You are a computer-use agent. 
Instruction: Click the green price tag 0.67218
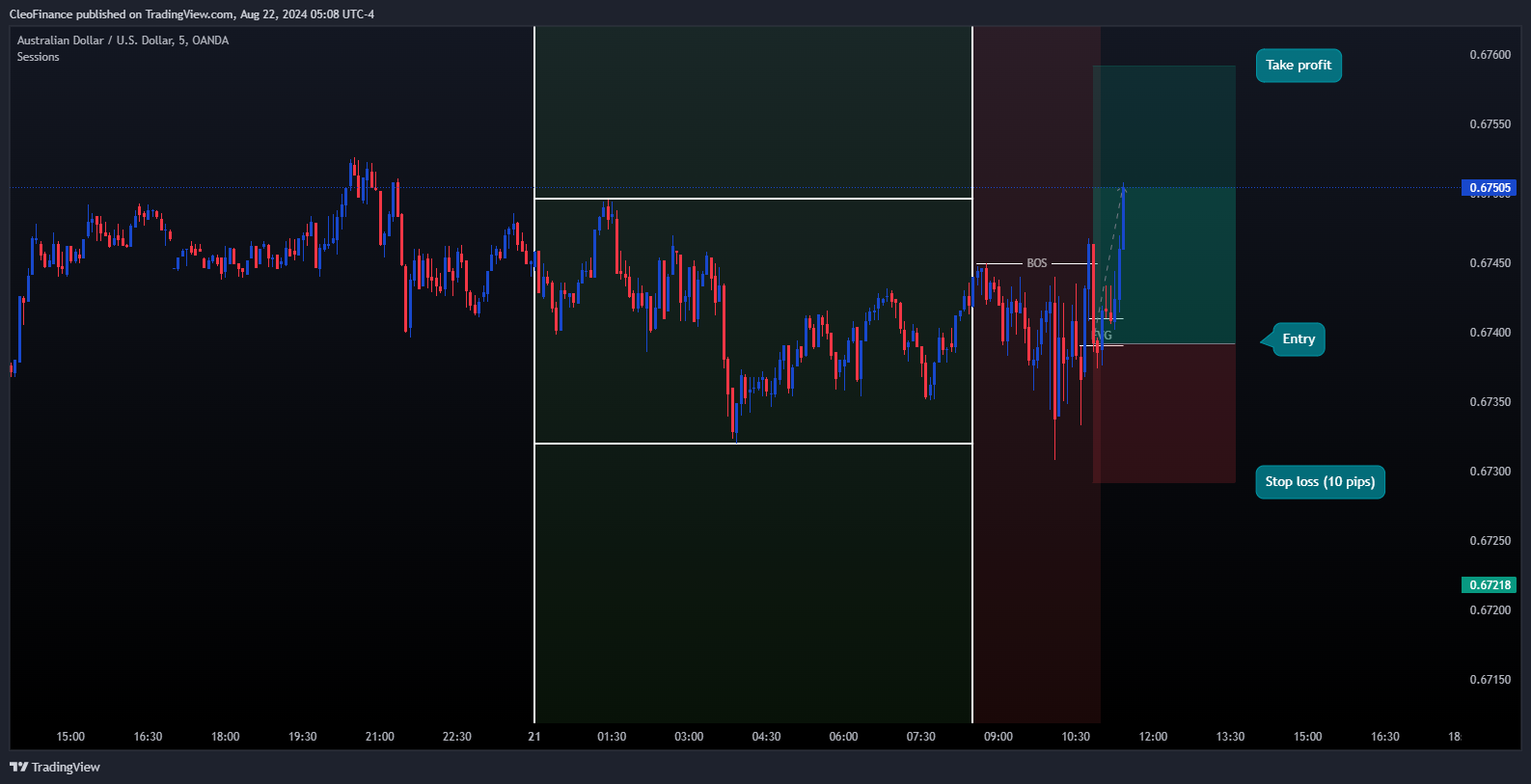(1490, 585)
